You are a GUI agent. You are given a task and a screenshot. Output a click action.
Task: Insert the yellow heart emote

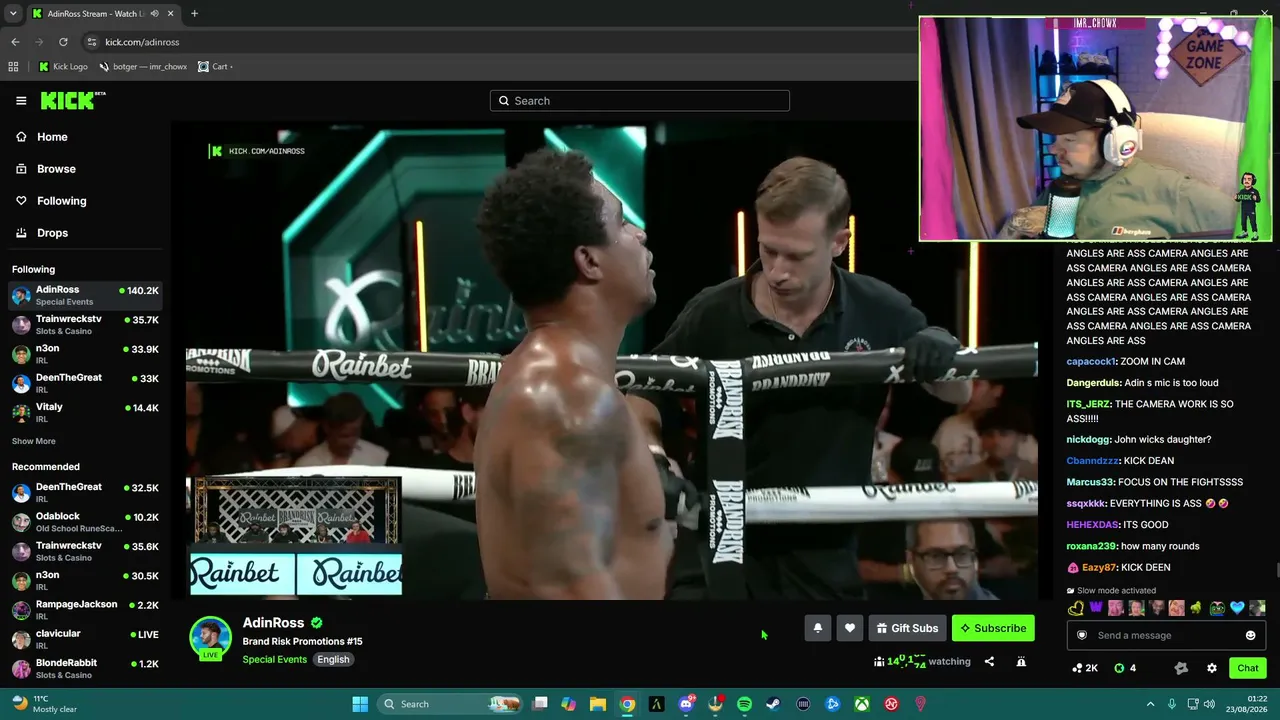[x=1076, y=608]
